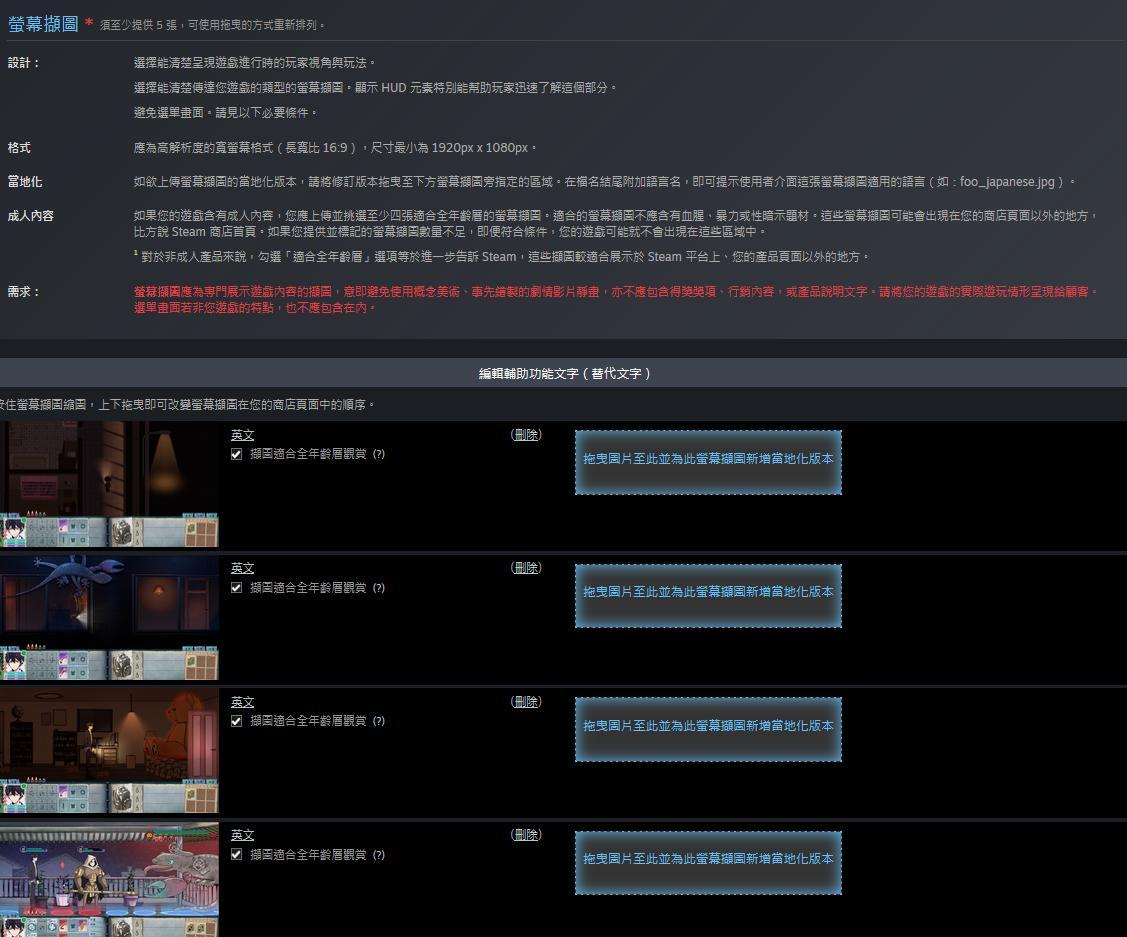Open the (?) help icon on teddy bear row

pyautogui.click(x=378, y=721)
